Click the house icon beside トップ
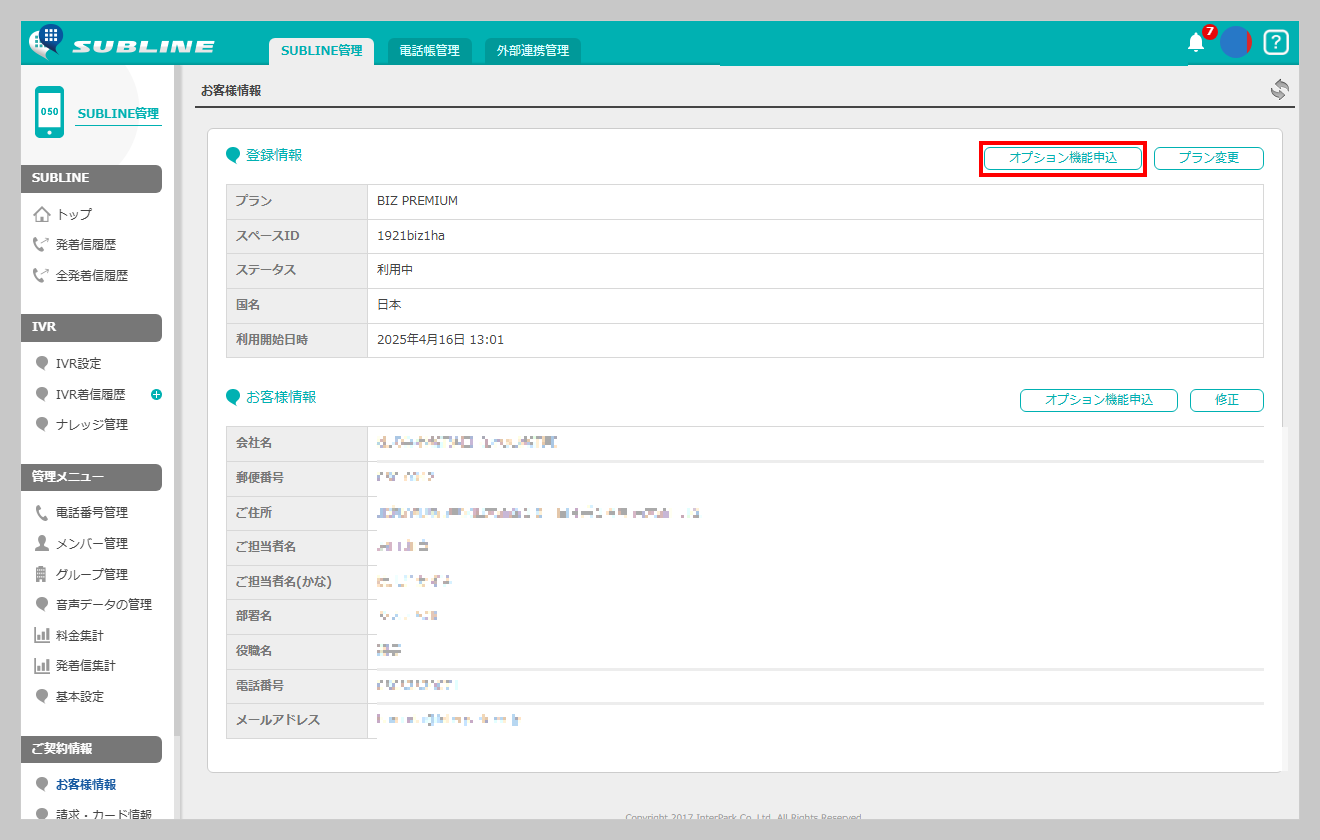Viewport: 1320px width, 840px height. tap(42, 214)
